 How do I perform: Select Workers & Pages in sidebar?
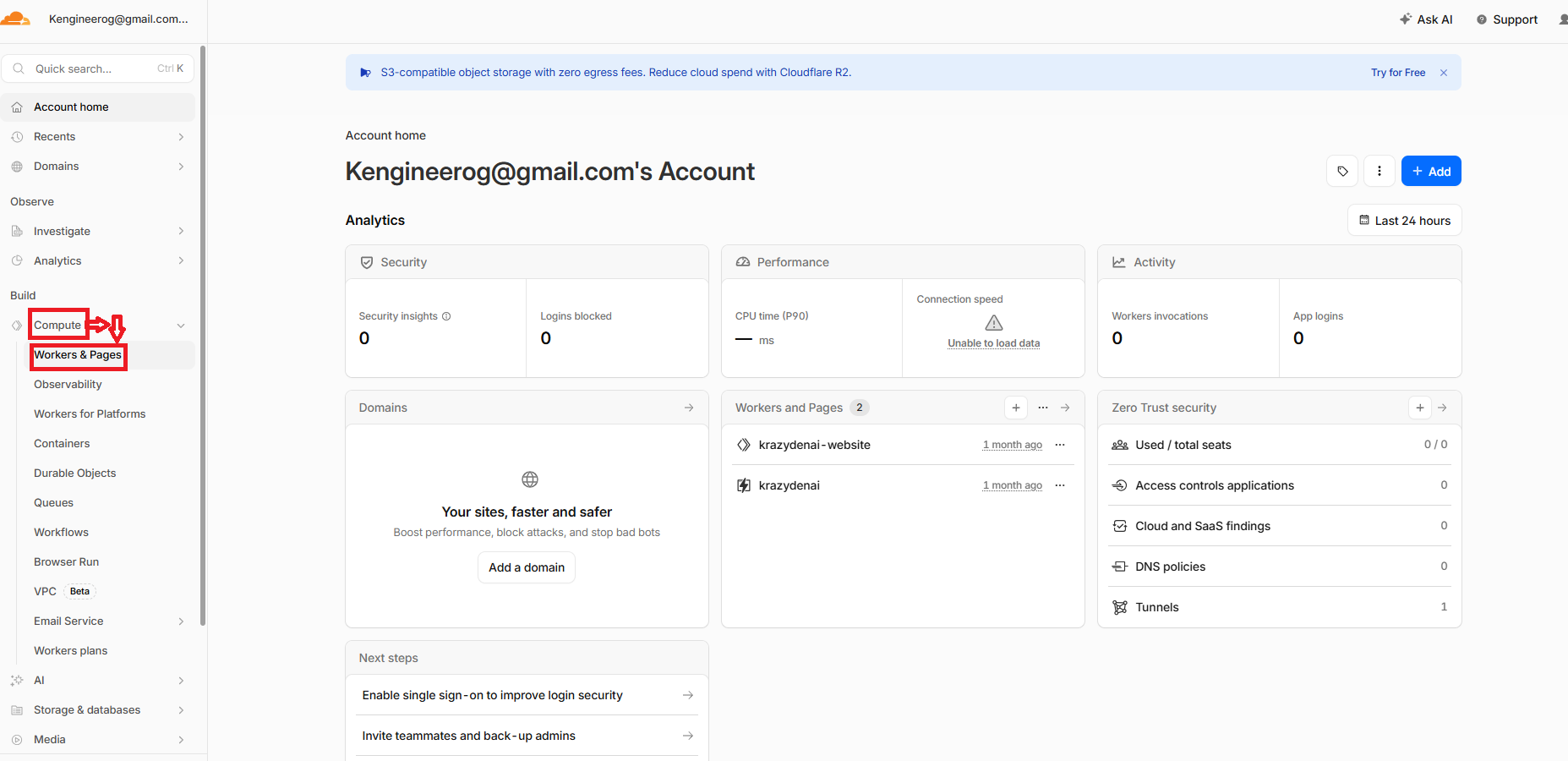tap(78, 355)
